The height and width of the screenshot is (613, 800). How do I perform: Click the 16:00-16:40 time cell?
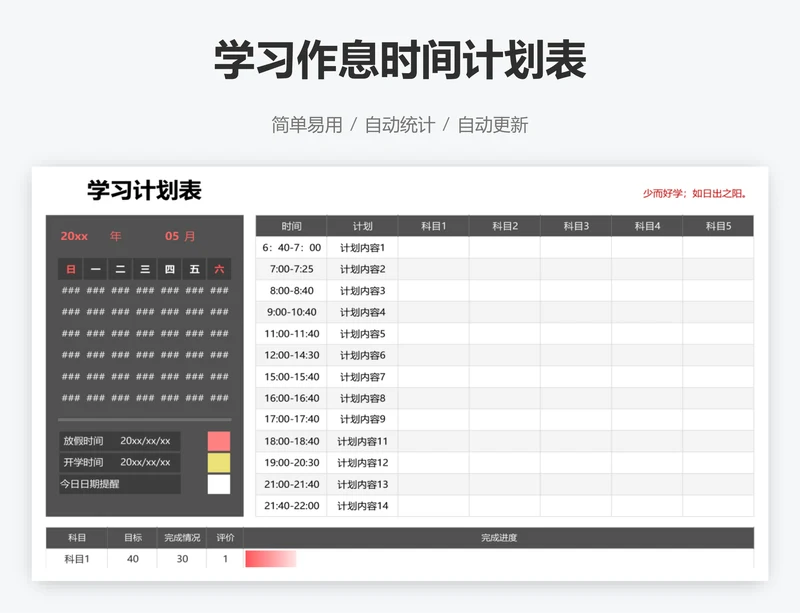(x=291, y=398)
